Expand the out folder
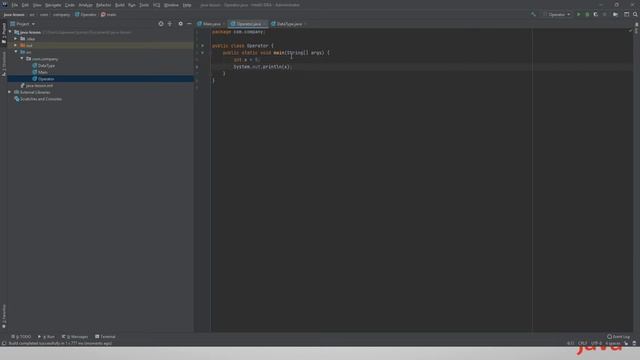Viewport: 640px width, 360px height. (x=16, y=45)
